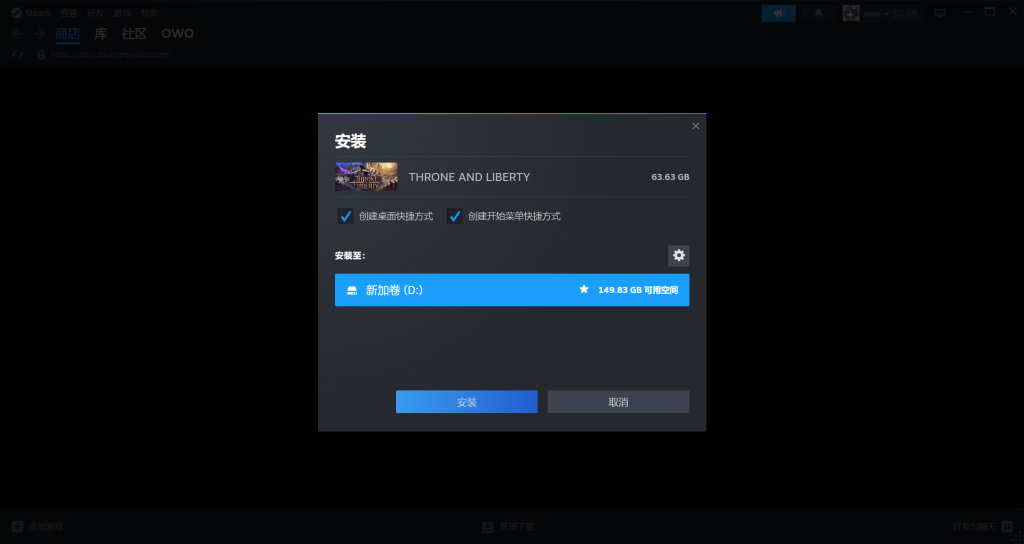Click 添加游戏 at bottom left
Screen dimensions: 1024x544
(37, 526)
